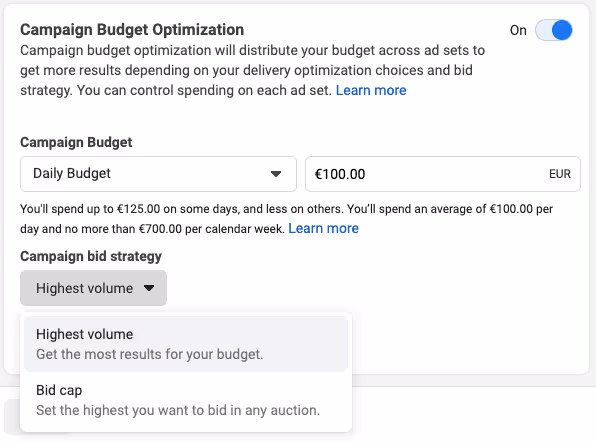Open the Daily Budget type dropdown

pyautogui.click(x=158, y=174)
